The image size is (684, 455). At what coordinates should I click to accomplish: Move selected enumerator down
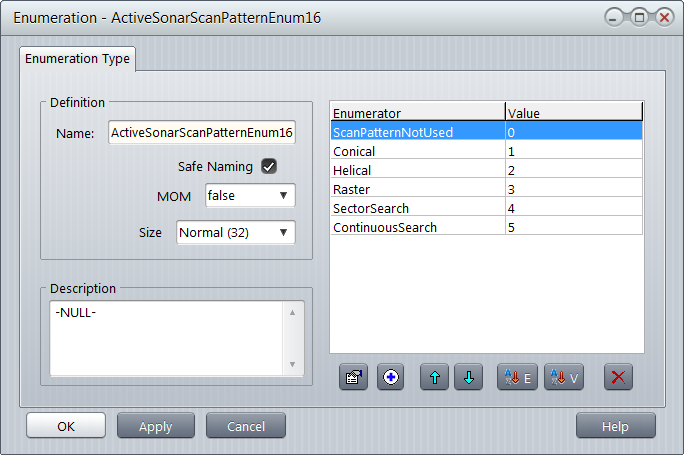pos(469,378)
